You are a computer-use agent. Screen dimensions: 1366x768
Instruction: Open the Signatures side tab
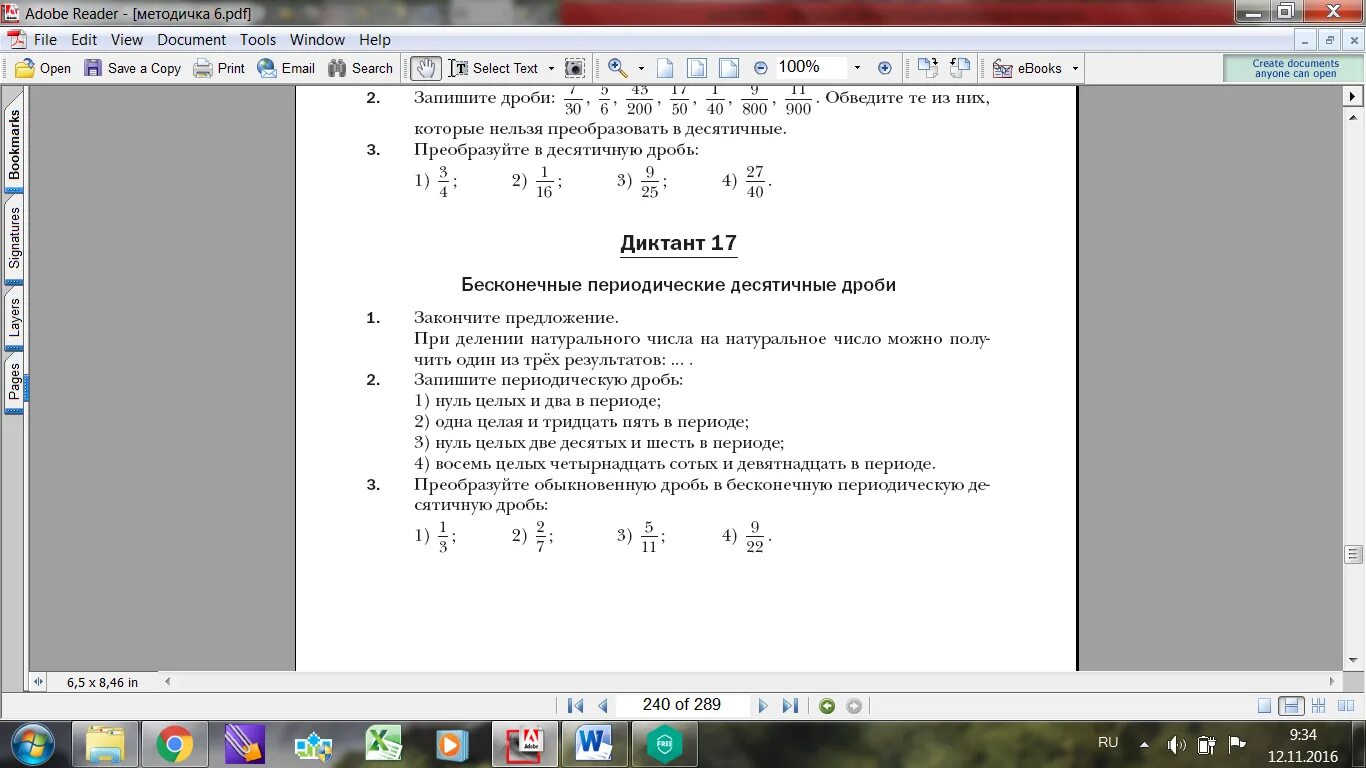point(14,238)
